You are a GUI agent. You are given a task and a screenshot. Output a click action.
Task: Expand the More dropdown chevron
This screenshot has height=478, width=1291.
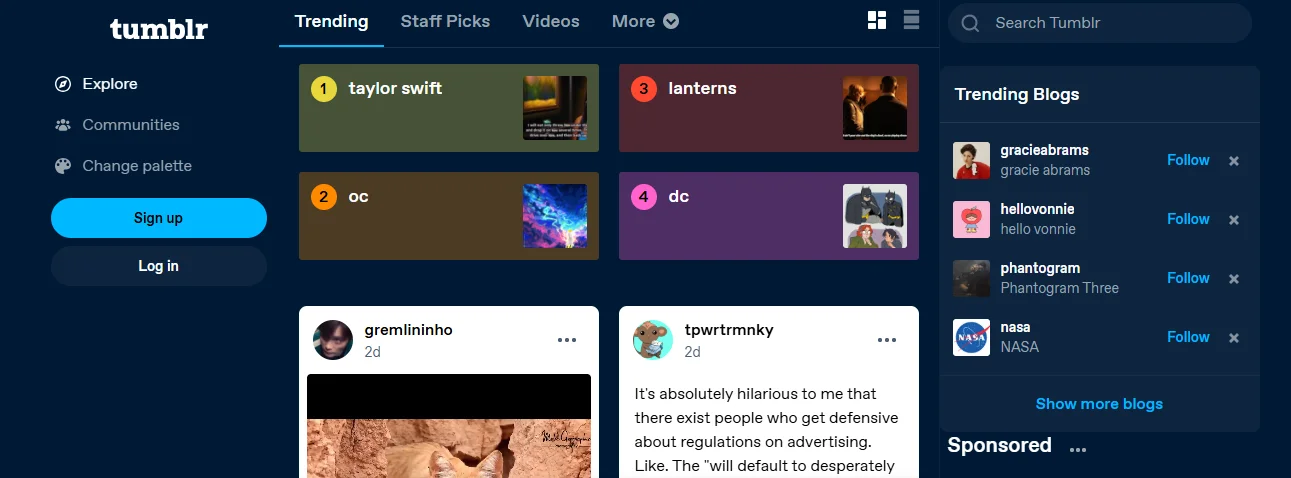click(671, 21)
